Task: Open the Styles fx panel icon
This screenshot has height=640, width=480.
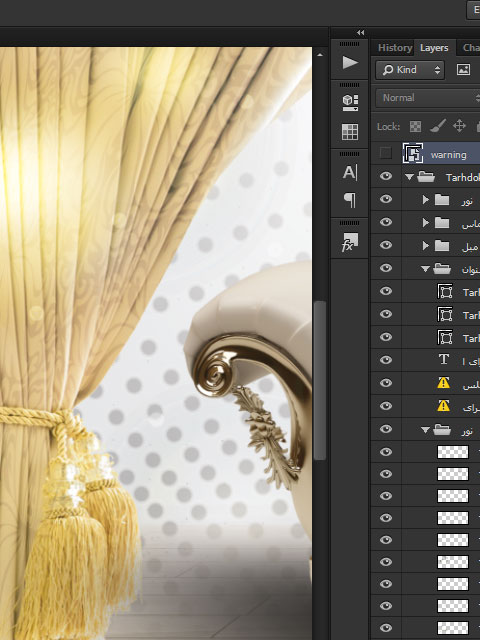Action: click(x=350, y=242)
